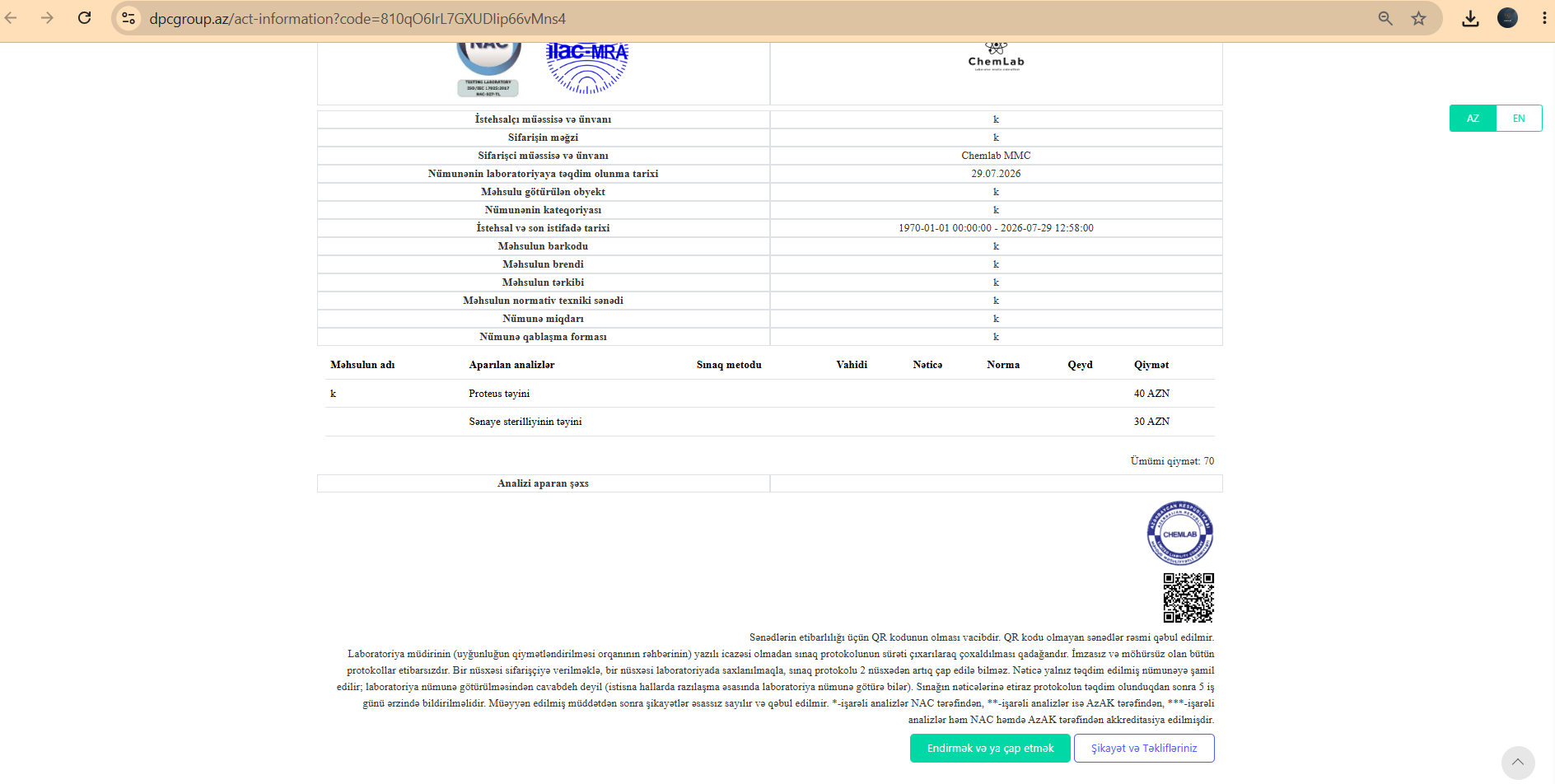
Task: Click 'Məhsulu götürülən obyekt' label
Action: click(543, 192)
